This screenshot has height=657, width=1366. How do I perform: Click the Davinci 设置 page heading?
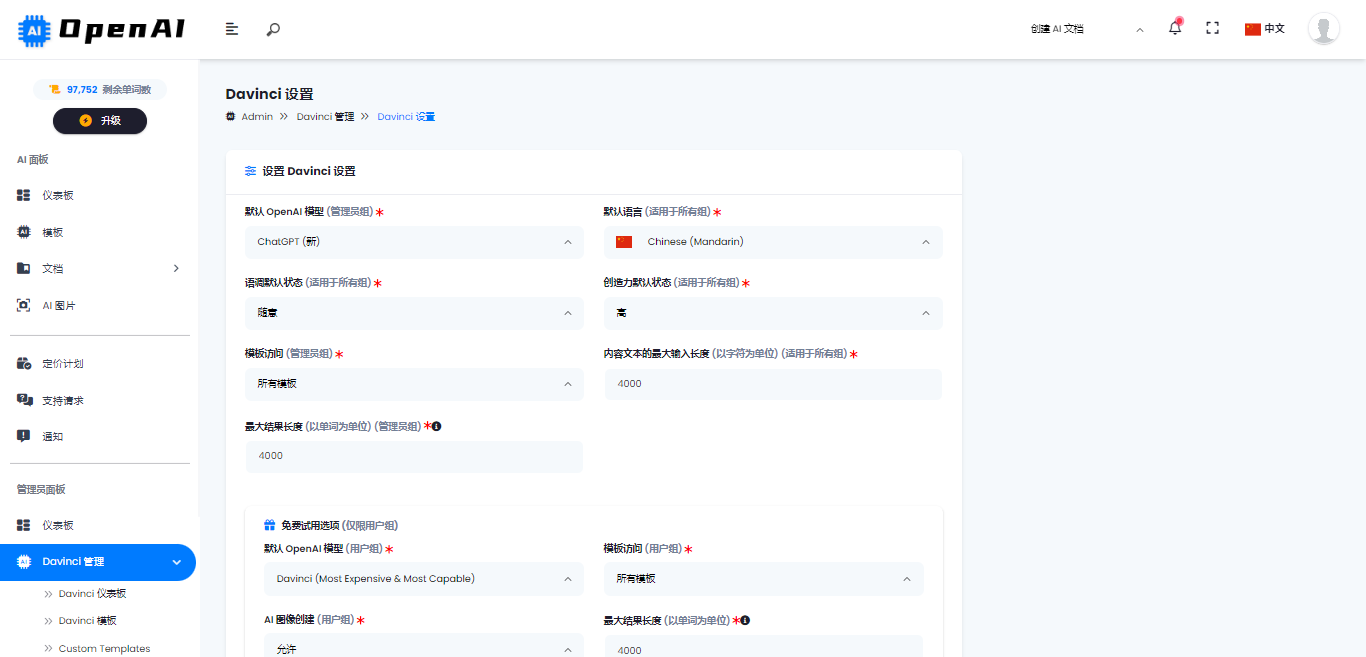[269, 94]
